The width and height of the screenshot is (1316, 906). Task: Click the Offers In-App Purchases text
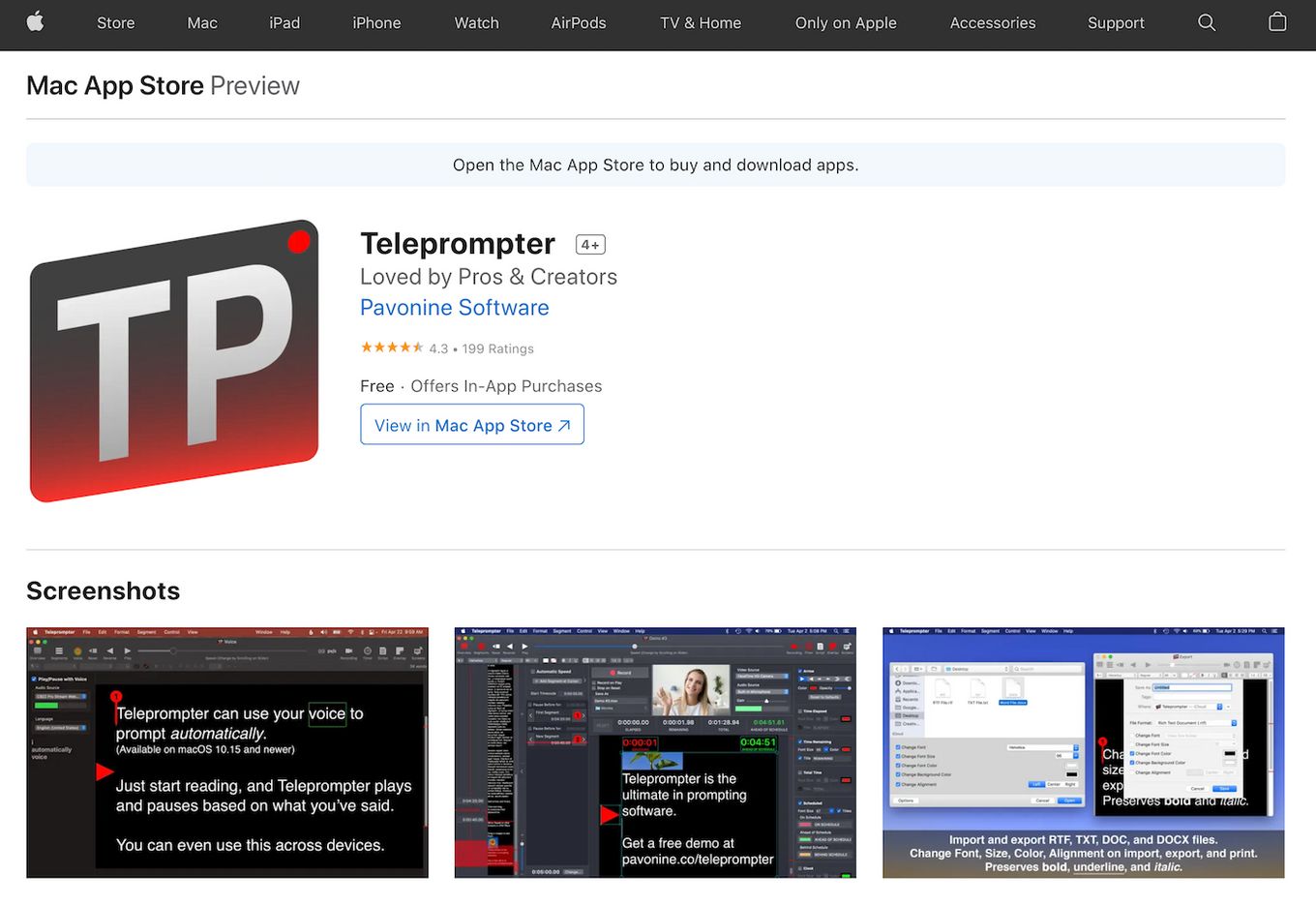[x=506, y=386]
